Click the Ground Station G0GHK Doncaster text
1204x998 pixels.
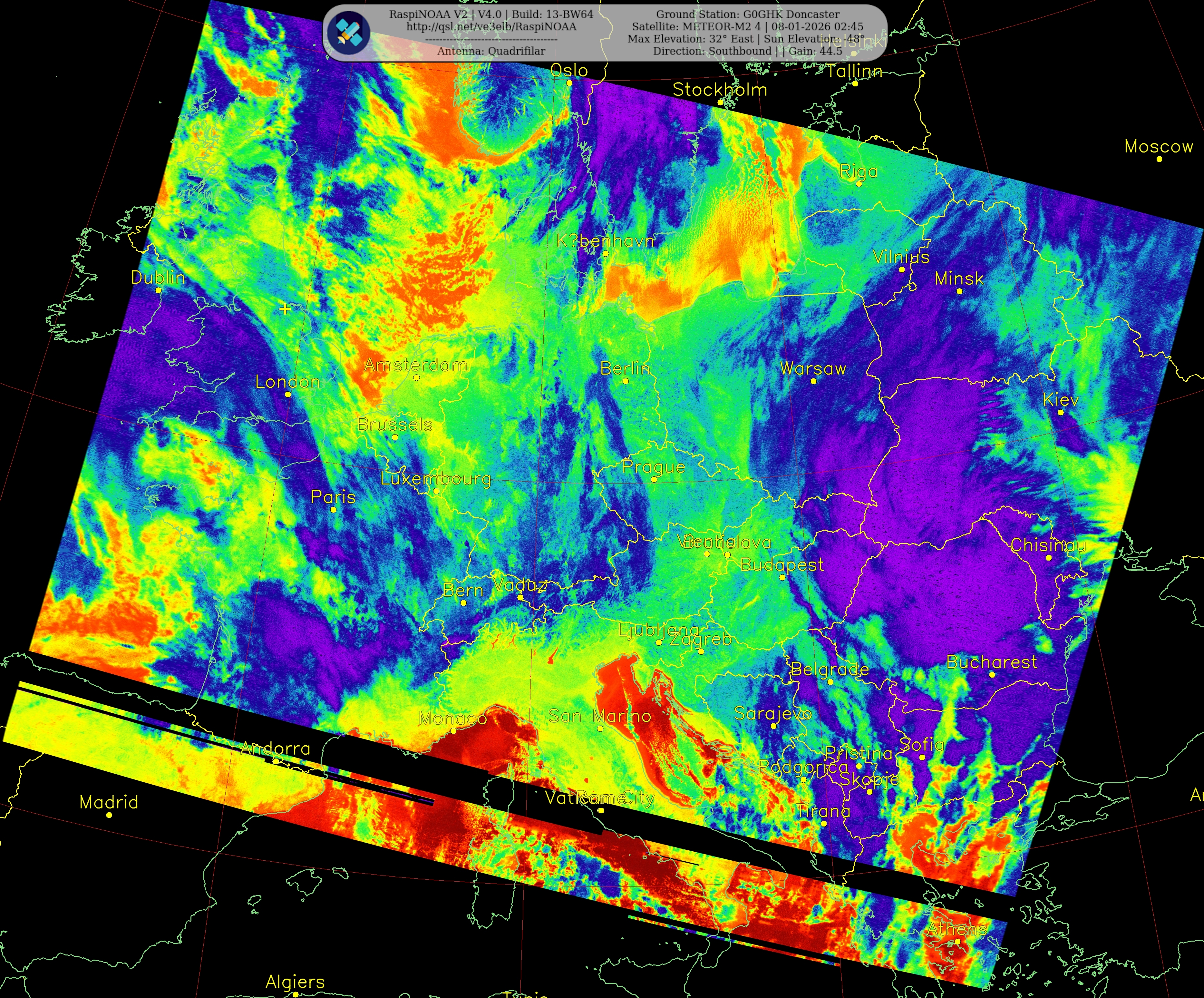748,14
